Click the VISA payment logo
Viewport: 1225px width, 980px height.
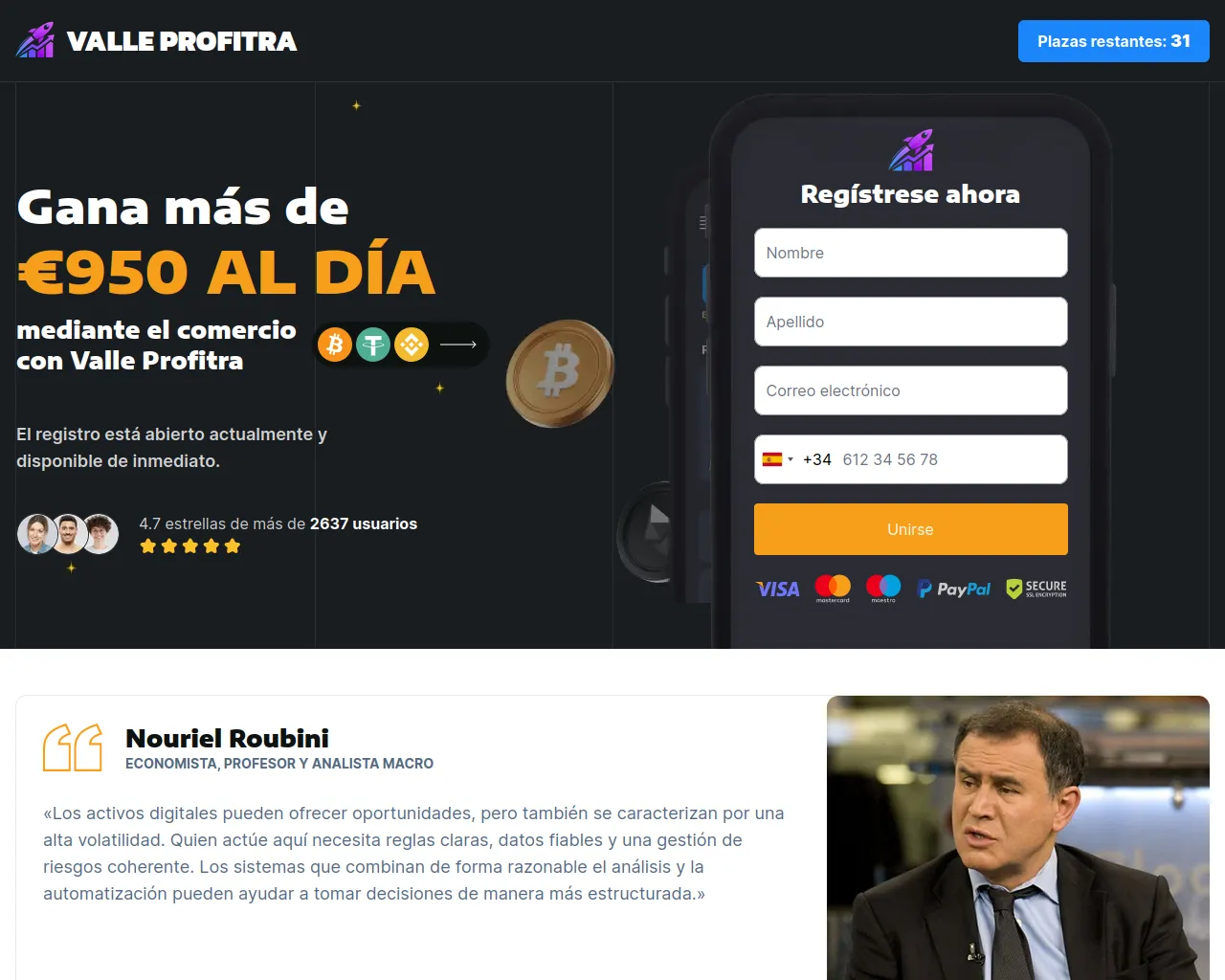pyautogui.click(x=778, y=589)
